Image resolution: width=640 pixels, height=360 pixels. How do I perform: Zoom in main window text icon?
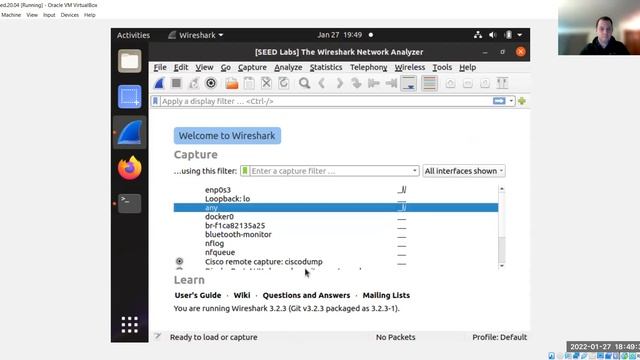[450, 83]
